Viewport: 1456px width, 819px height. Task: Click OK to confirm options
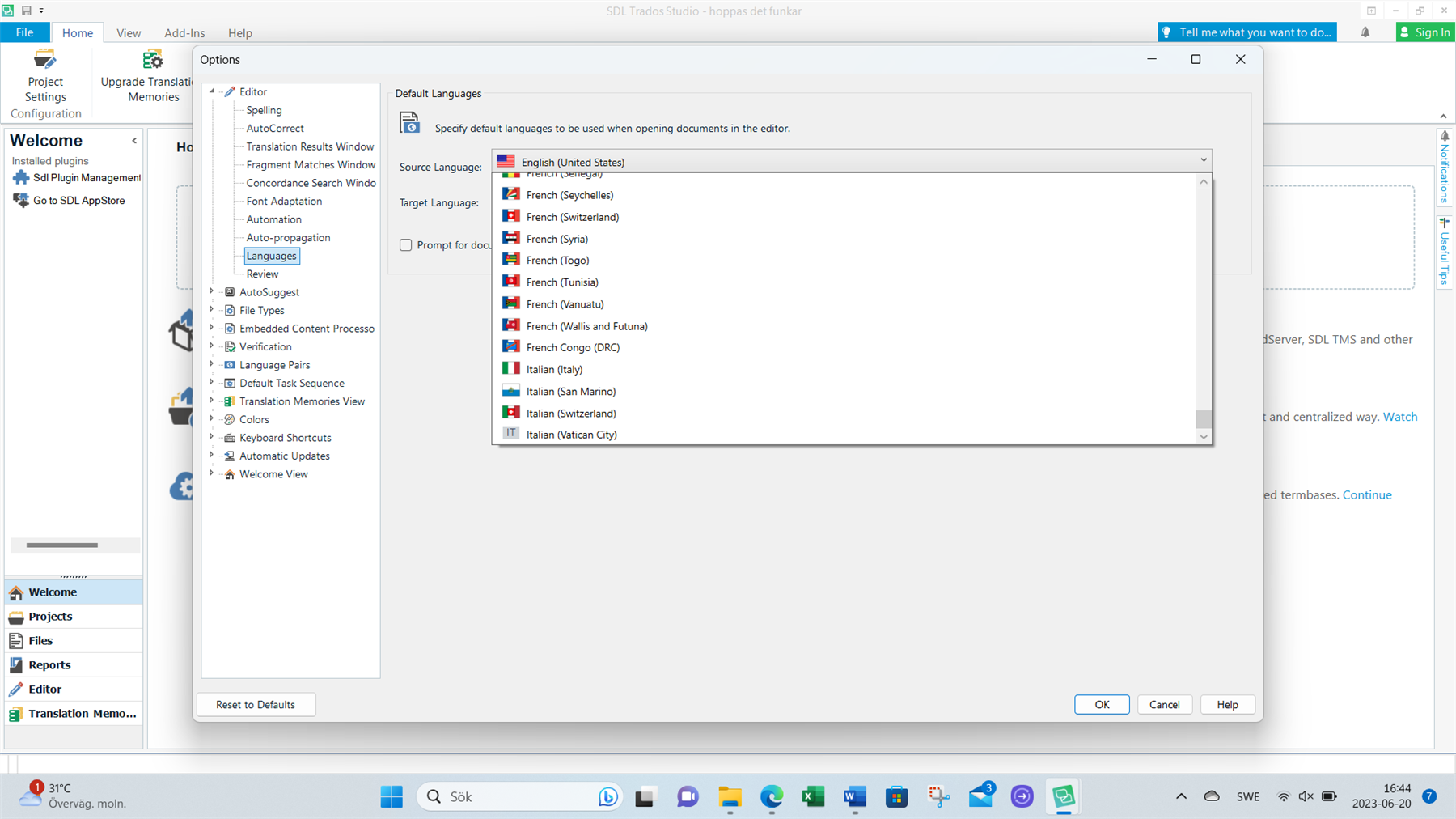point(1102,704)
